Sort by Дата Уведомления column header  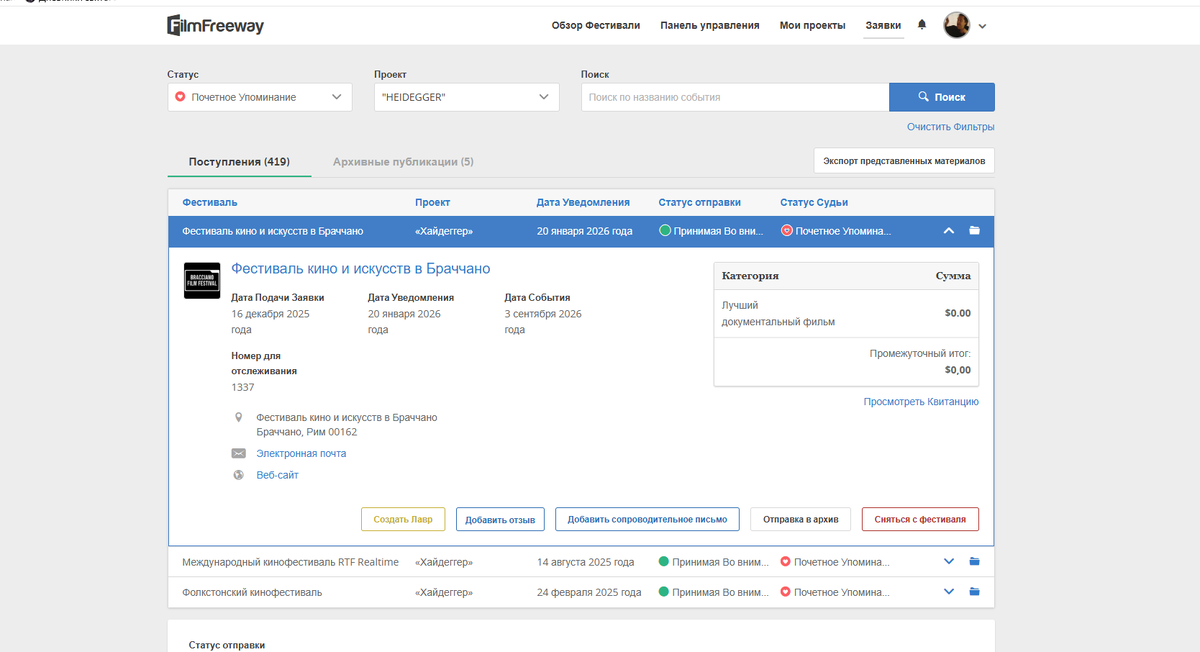click(583, 203)
